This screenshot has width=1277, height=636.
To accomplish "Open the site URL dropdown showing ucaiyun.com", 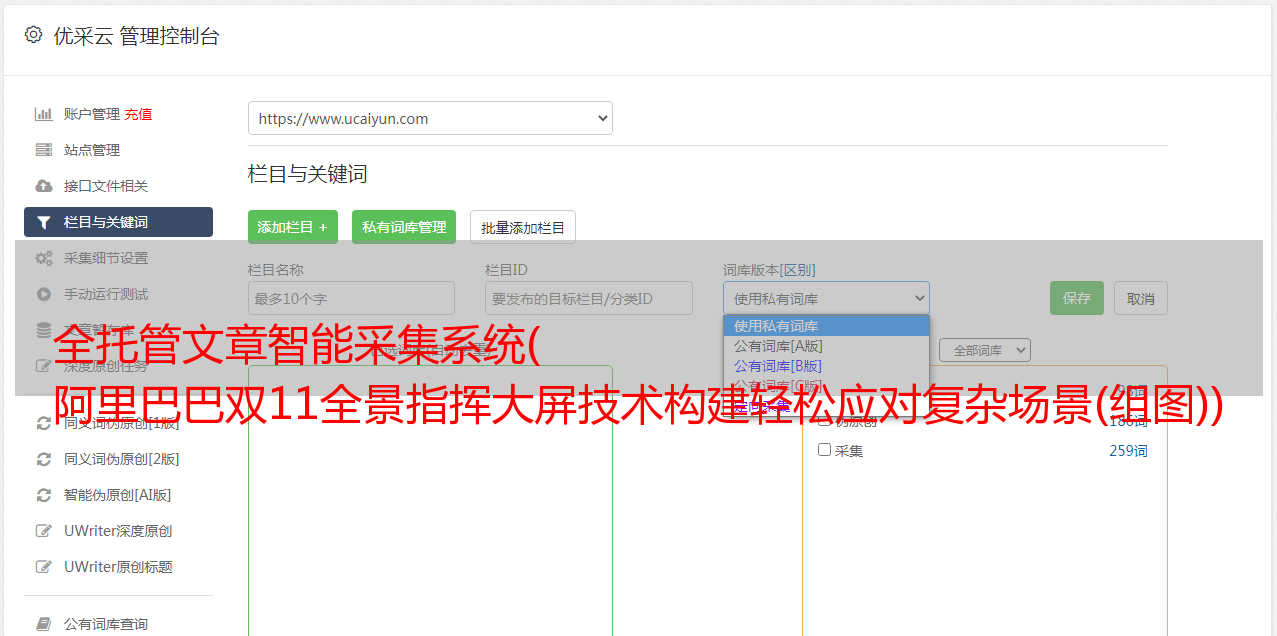I will tap(430, 118).
